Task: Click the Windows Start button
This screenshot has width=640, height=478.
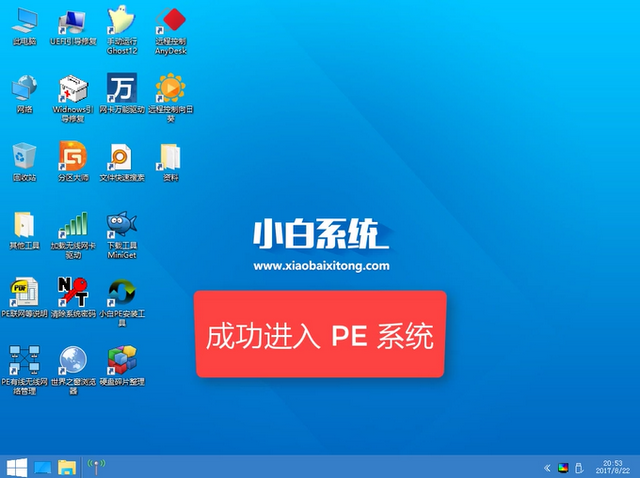Action: pyautogui.click(x=16, y=467)
